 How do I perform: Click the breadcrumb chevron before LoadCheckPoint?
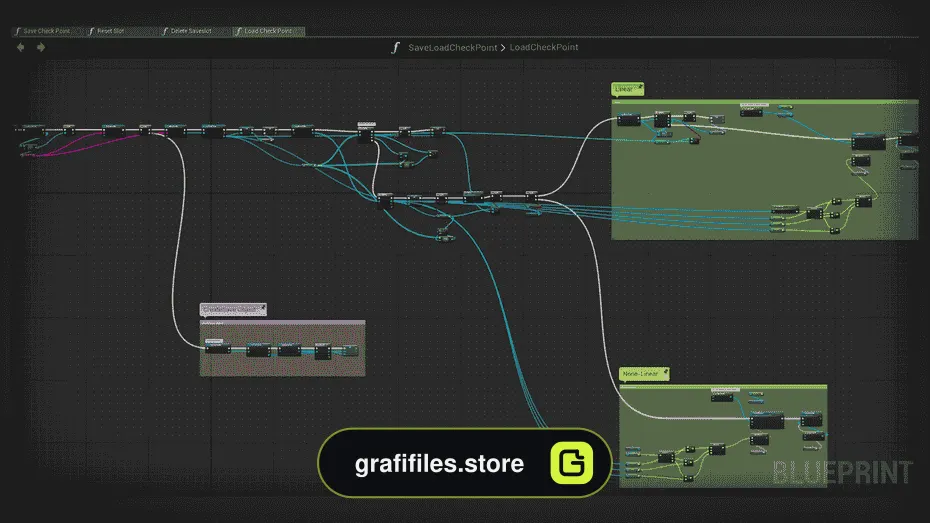click(x=503, y=47)
